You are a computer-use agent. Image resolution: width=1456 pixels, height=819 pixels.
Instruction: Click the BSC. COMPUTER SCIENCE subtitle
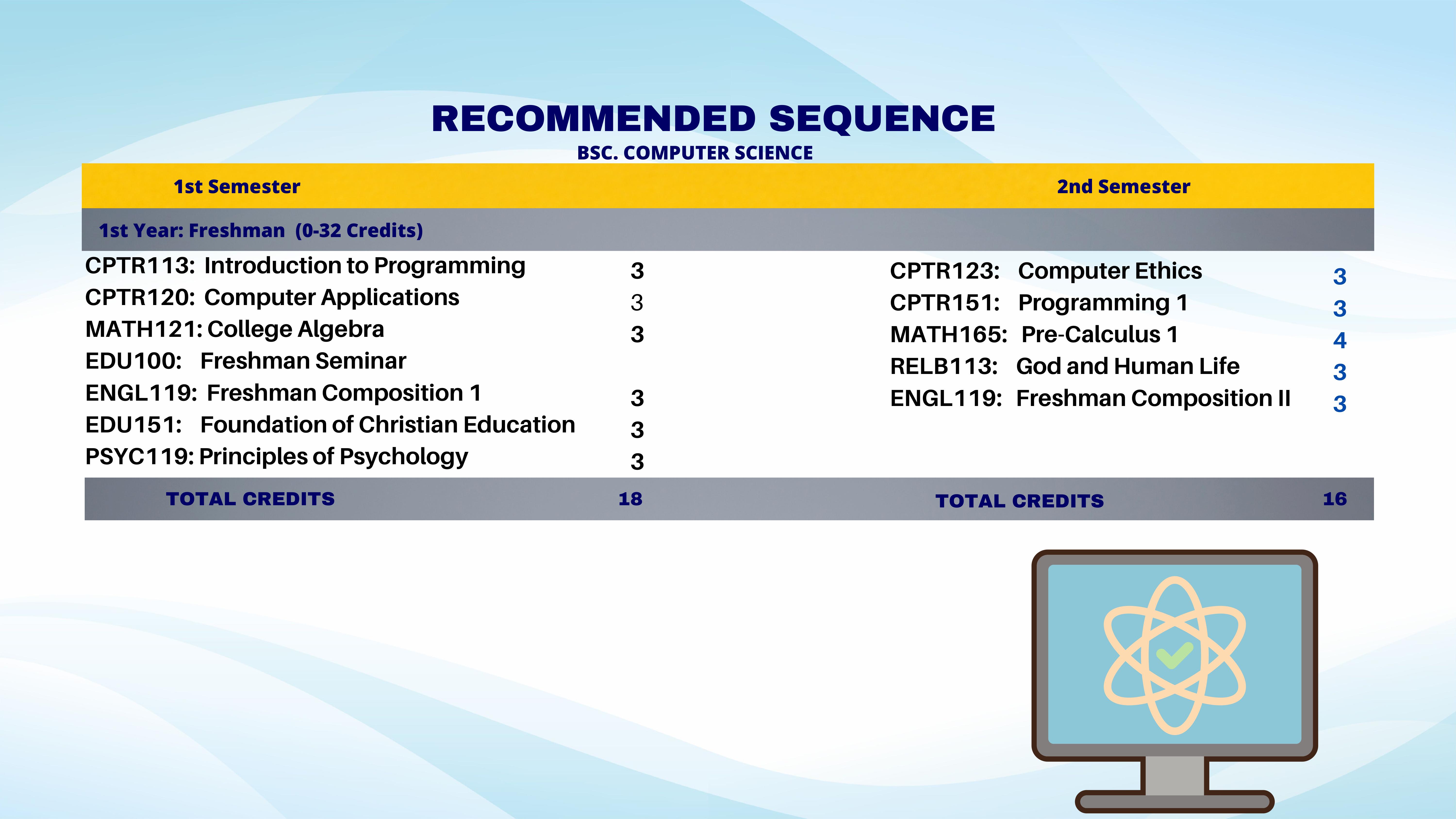click(695, 153)
